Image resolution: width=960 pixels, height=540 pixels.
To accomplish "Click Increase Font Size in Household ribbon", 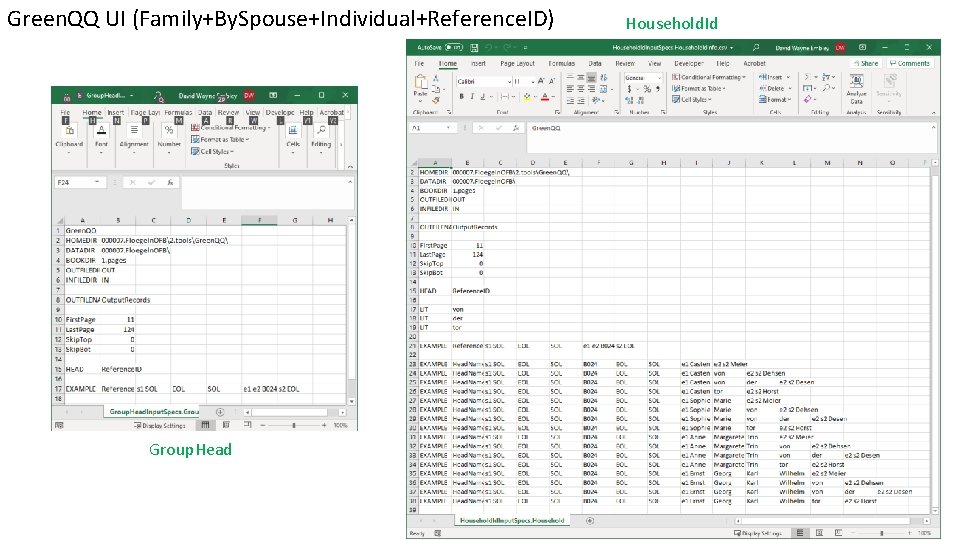I will pyautogui.click(x=541, y=81).
